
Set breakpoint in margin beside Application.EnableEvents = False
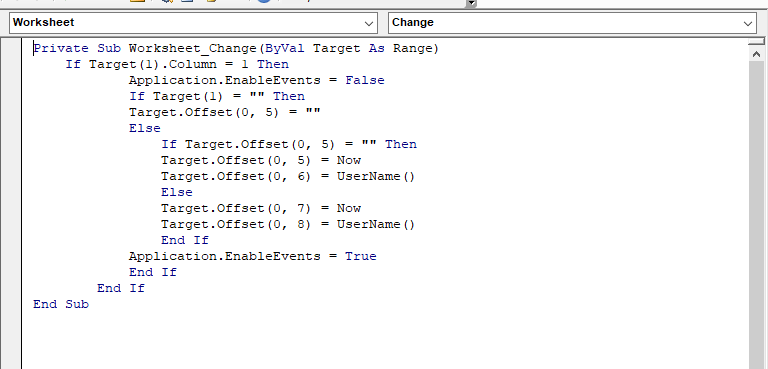(11, 80)
